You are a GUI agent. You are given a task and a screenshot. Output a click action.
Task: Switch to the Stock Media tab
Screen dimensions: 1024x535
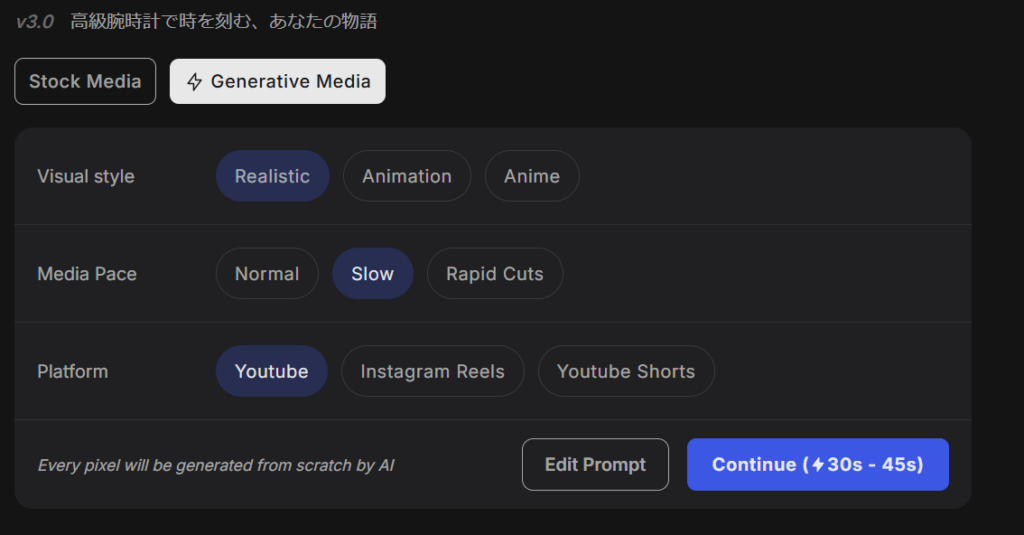click(85, 81)
